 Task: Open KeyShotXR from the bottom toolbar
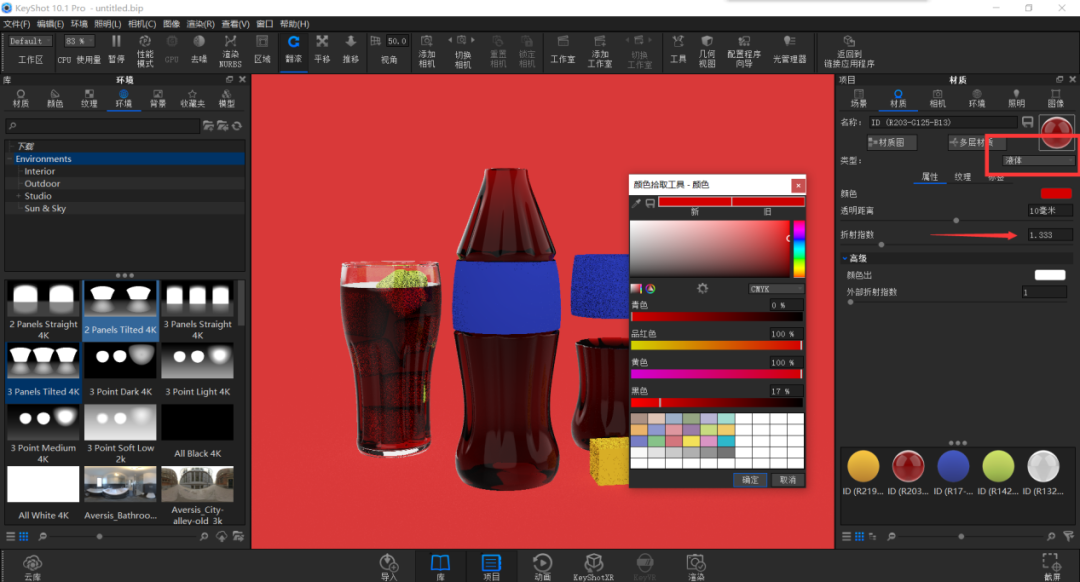pyautogui.click(x=593, y=568)
